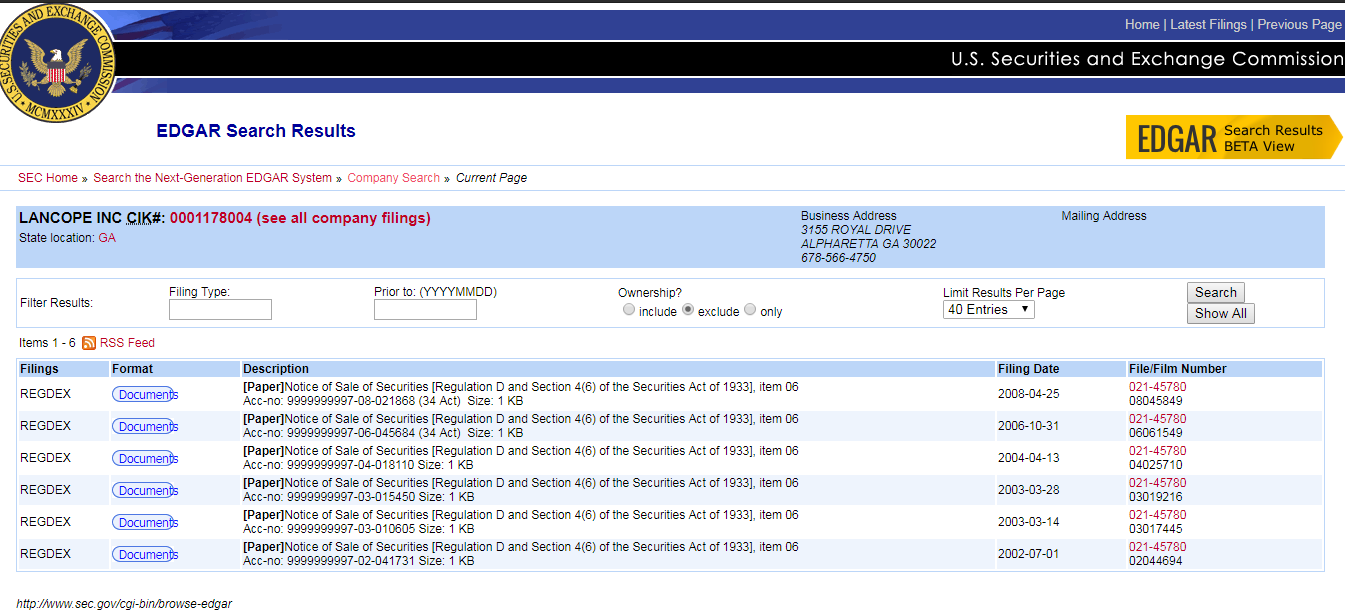The width and height of the screenshot is (1345, 614).
Task: Open EDGAR Search Results BETA View banner
Action: coord(1234,137)
